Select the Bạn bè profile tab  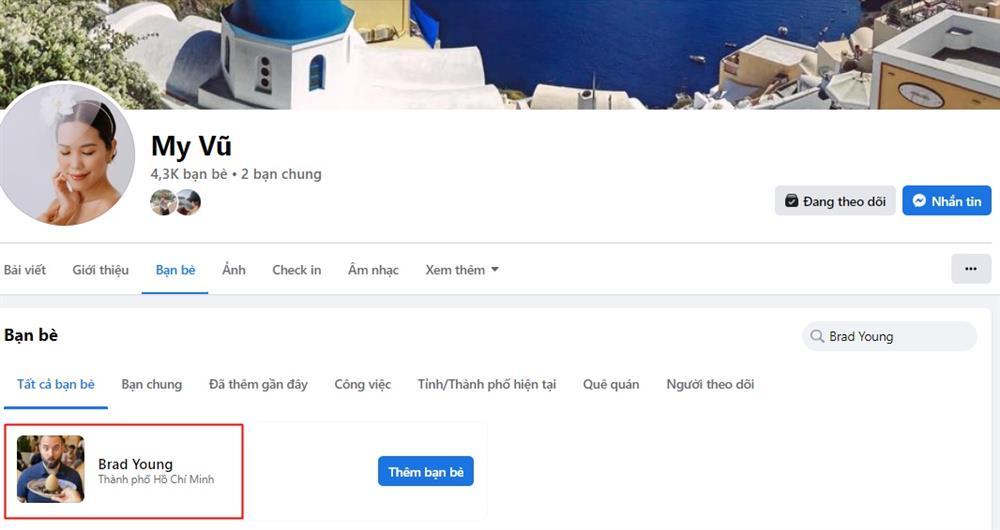(175, 270)
